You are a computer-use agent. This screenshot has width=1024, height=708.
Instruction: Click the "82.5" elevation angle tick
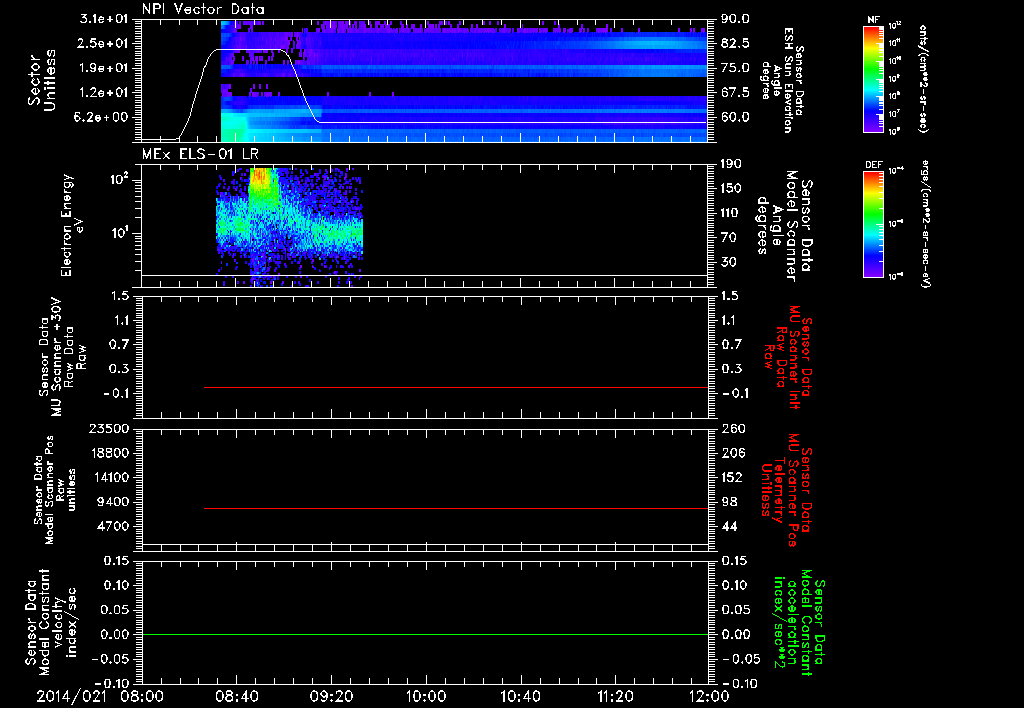(735, 43)
